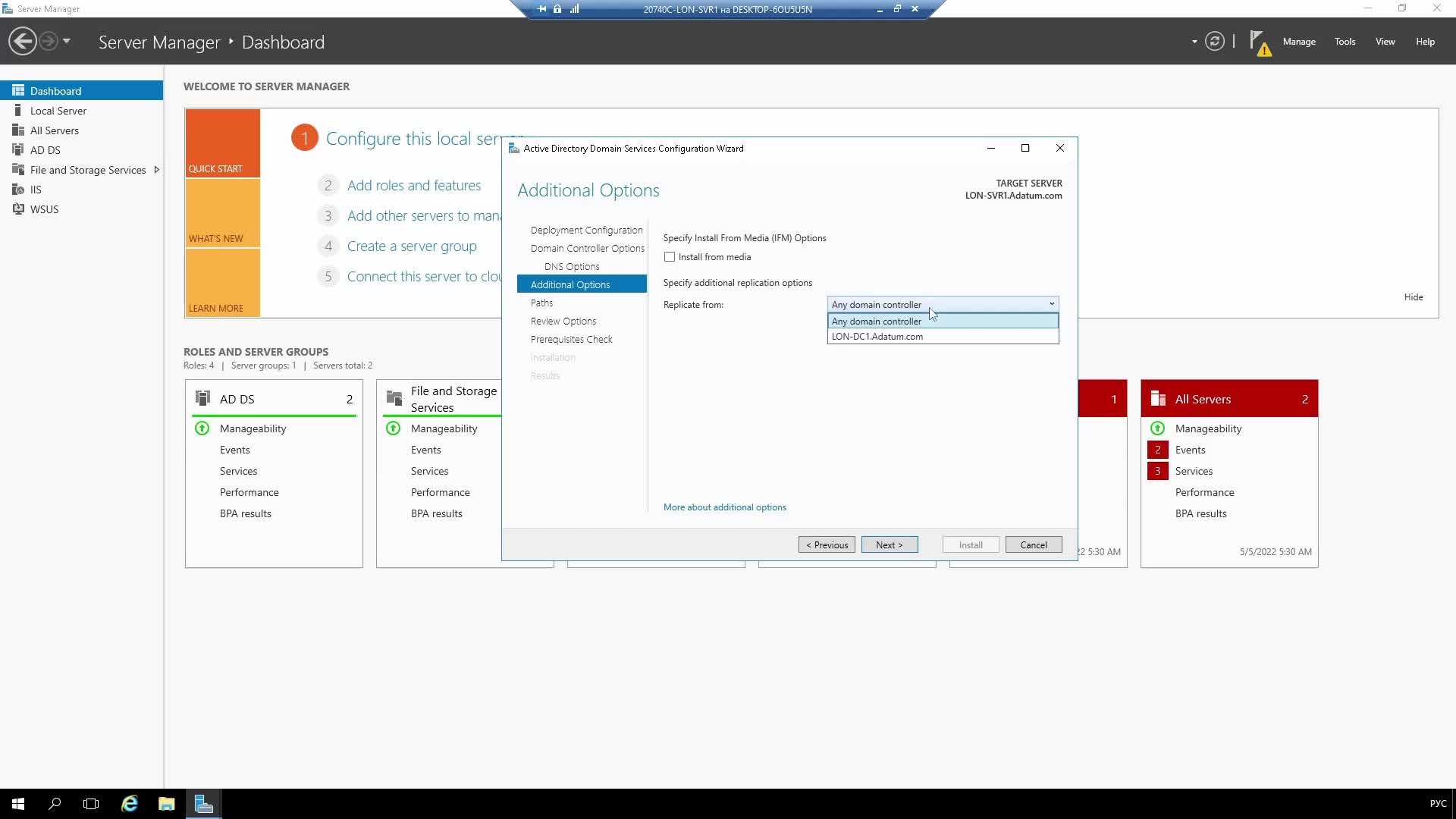Click Create a server group link

pos(412,246)
